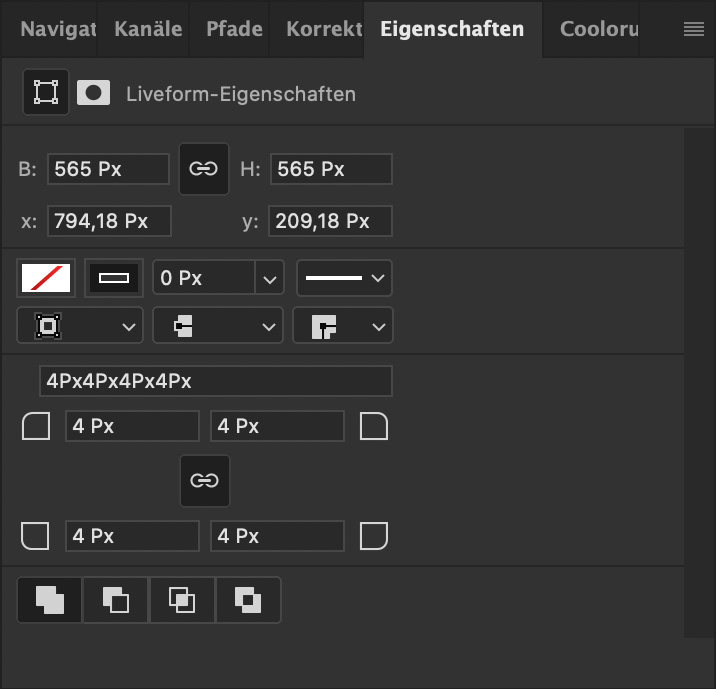Toggle the corner radius link button
The image size is (716, 689).
click(205, 481)
